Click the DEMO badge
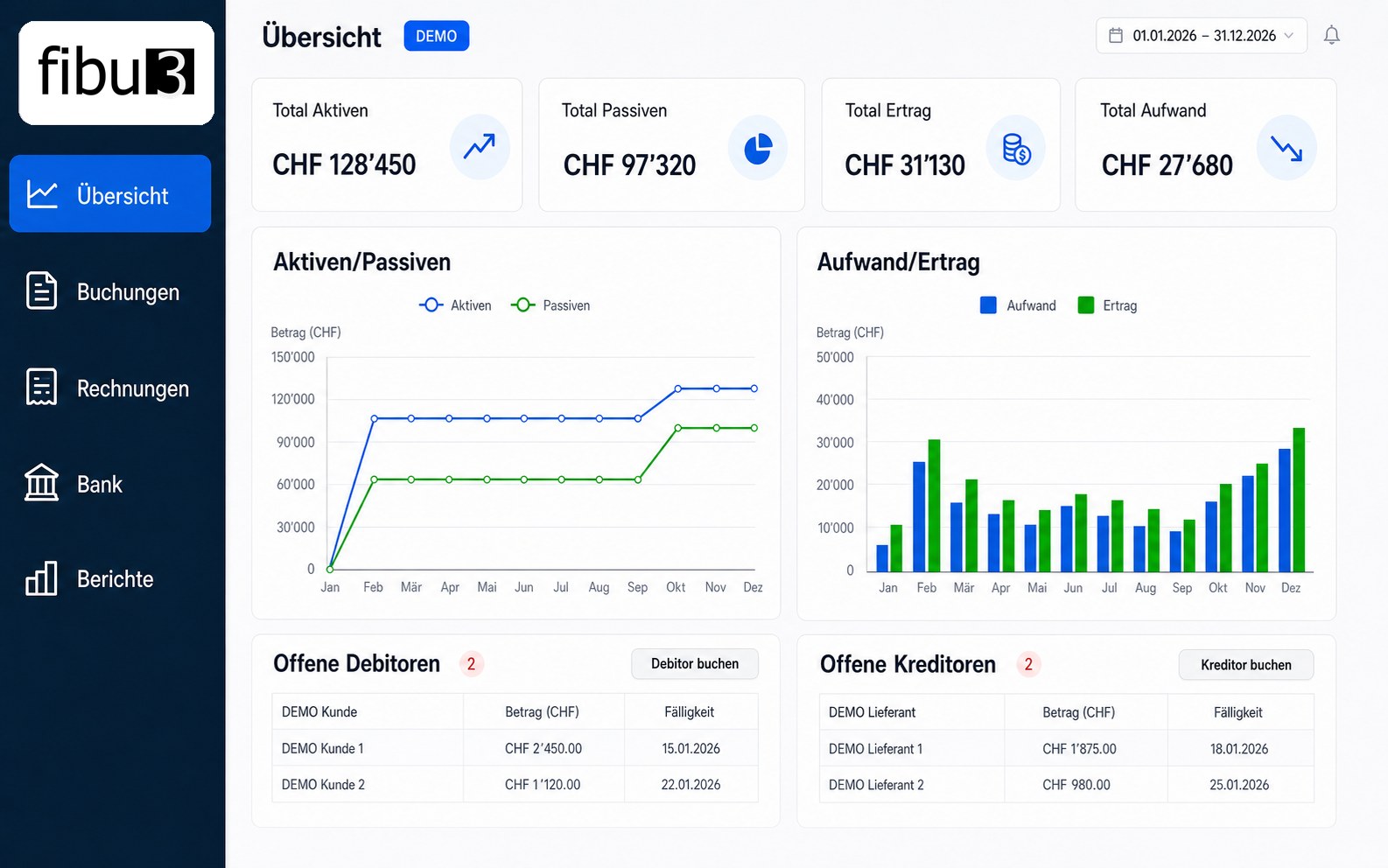Screen dimensions: 1388x868 tap(437, 36)
